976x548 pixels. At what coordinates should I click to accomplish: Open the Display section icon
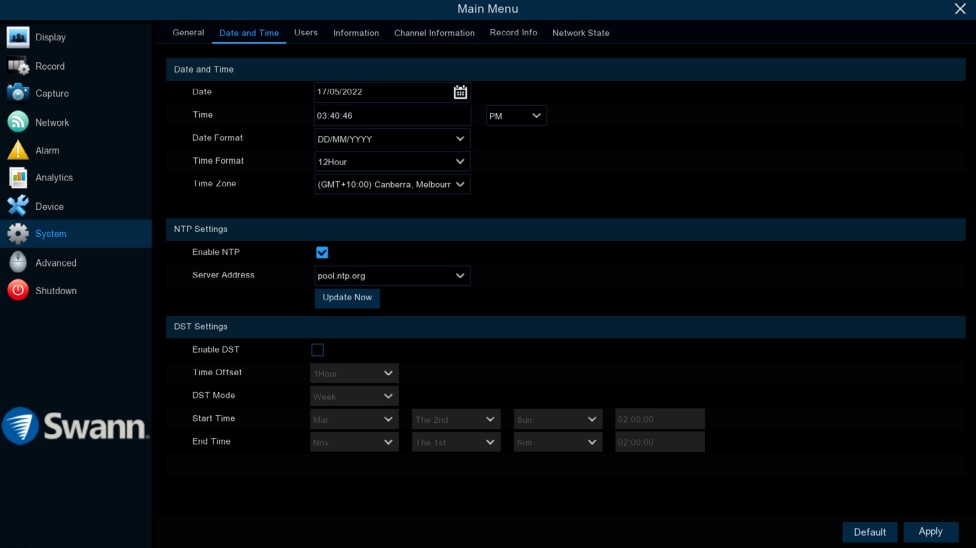(x=18, y=38)
